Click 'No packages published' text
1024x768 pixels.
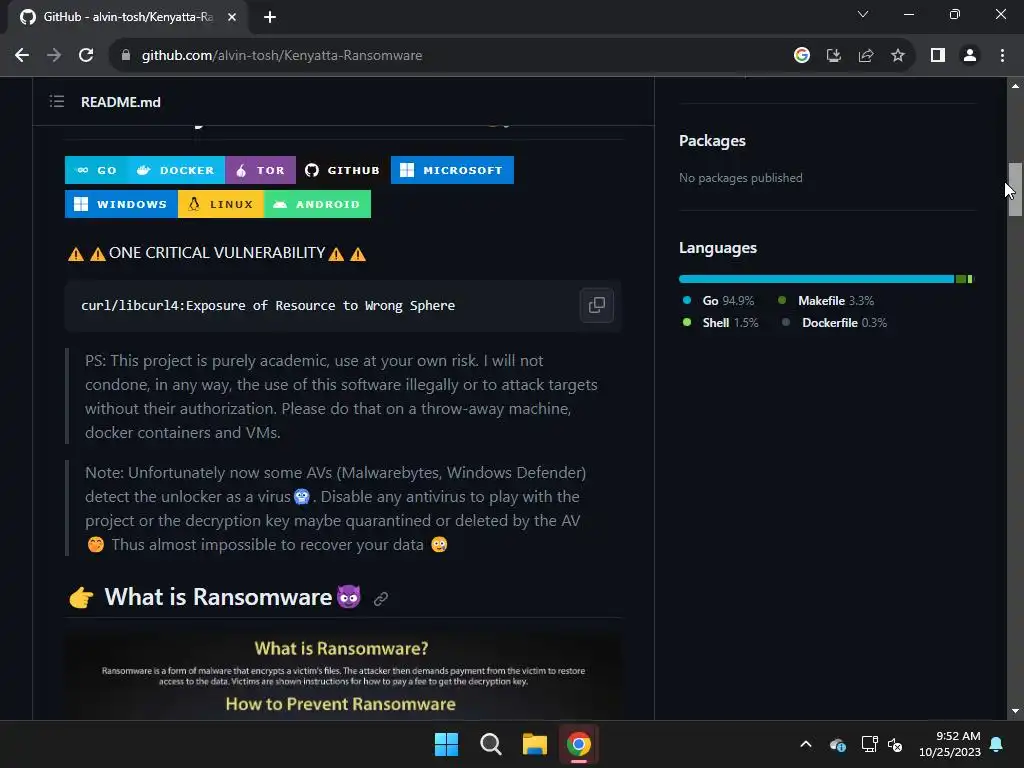tap(741, 178)
